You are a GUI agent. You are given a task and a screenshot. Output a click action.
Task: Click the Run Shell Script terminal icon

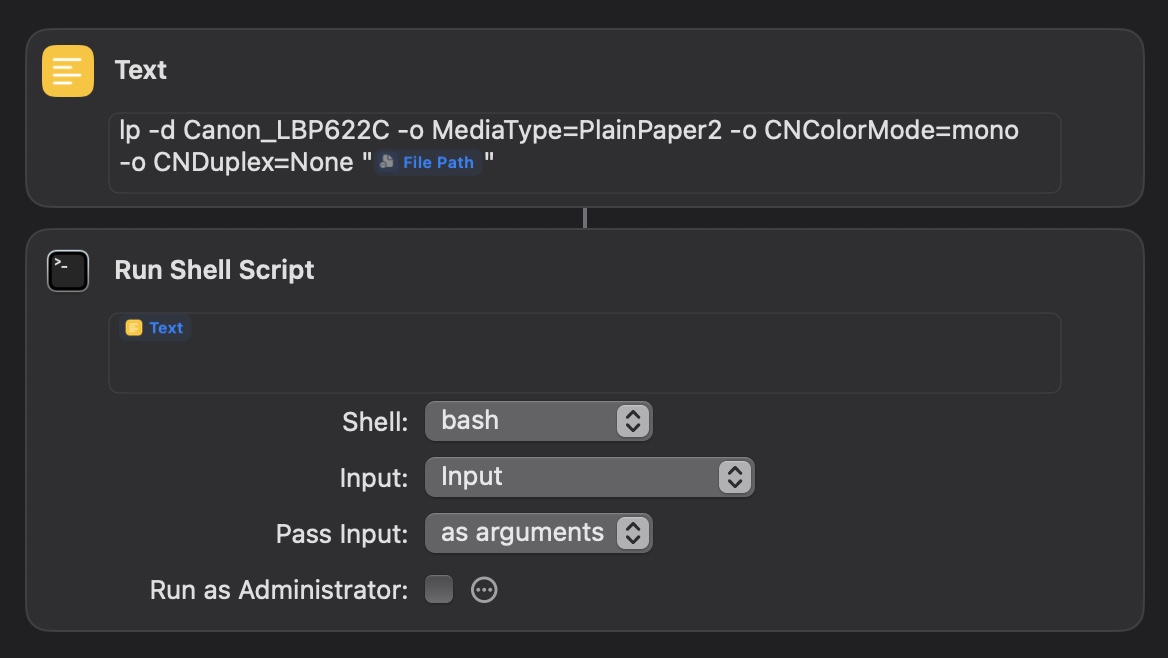coord(68,271)
